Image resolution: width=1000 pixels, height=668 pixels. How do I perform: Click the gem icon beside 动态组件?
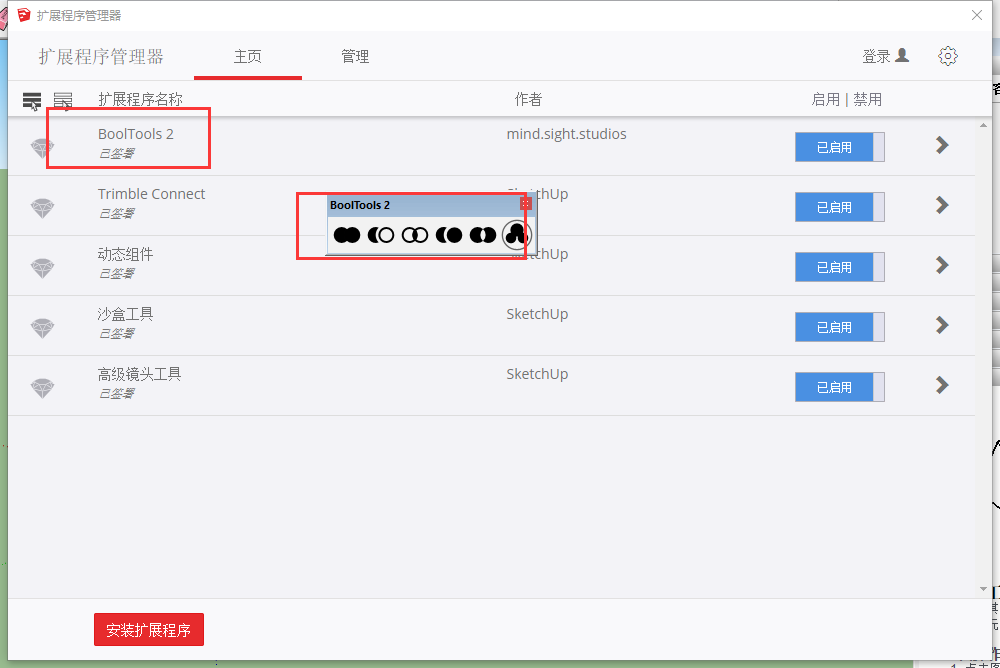pos(43,268)
